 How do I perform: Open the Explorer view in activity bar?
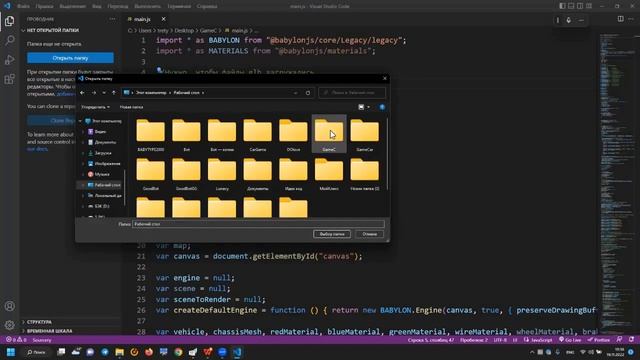coord(9,21)
